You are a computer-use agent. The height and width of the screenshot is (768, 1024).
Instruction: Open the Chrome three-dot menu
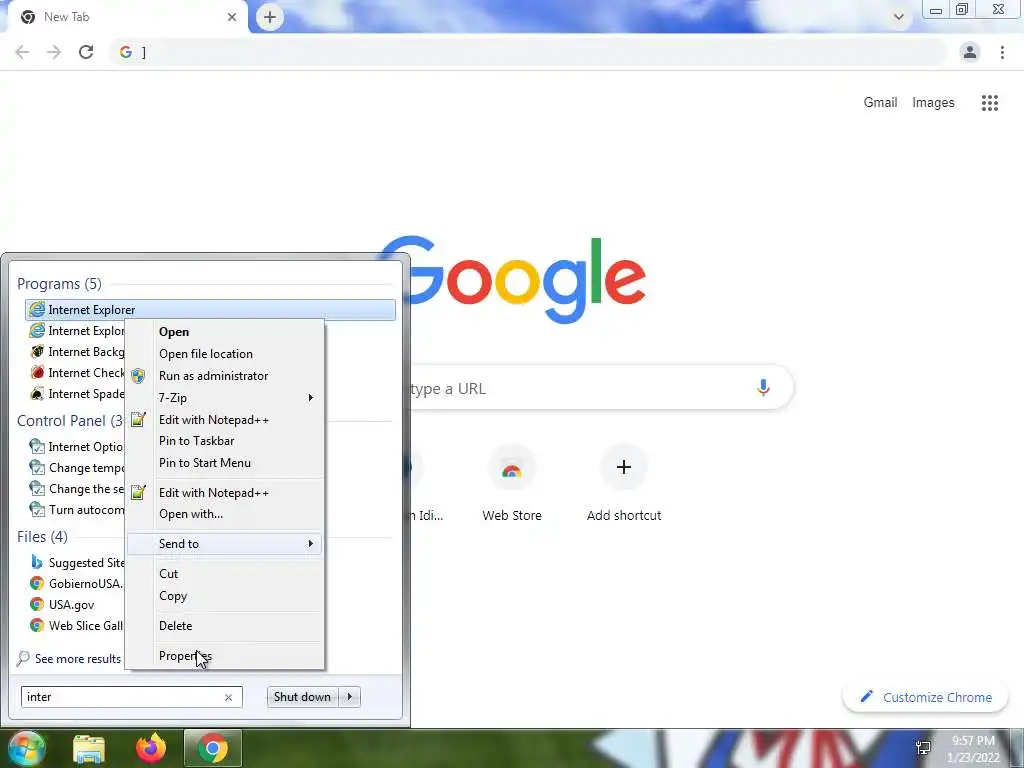point(1002,52)
